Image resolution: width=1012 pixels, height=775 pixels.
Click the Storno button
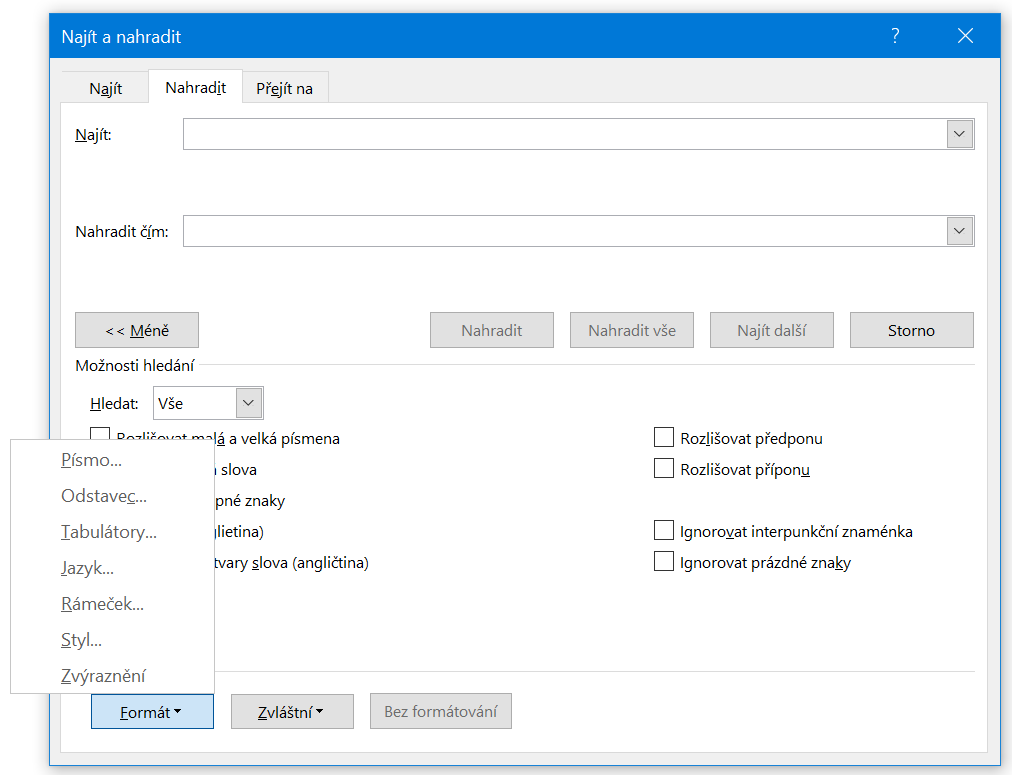tap(911, 330)
